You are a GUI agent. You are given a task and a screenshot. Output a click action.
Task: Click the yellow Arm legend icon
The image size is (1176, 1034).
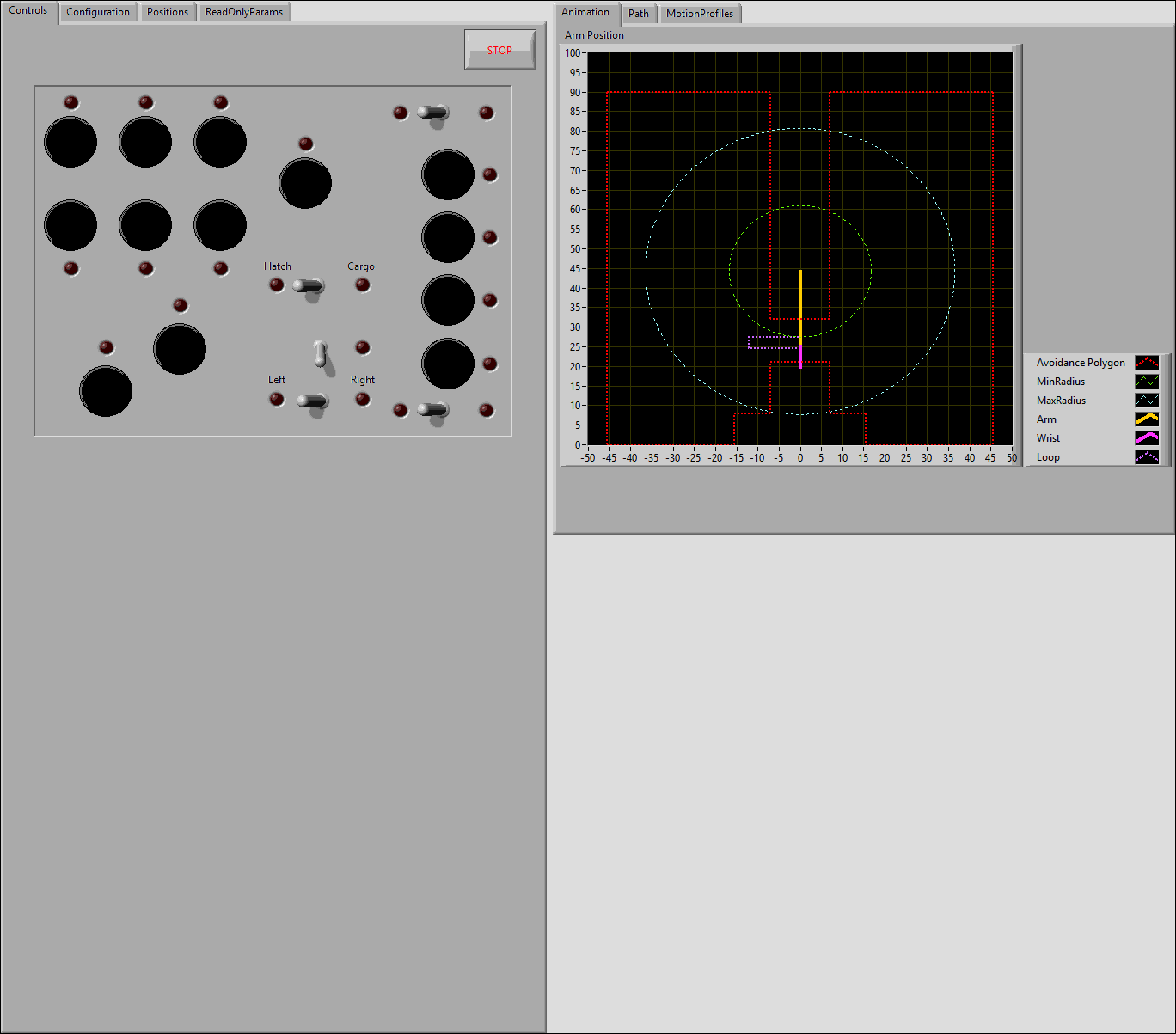pyautogui.click(x=1147, y=419)
